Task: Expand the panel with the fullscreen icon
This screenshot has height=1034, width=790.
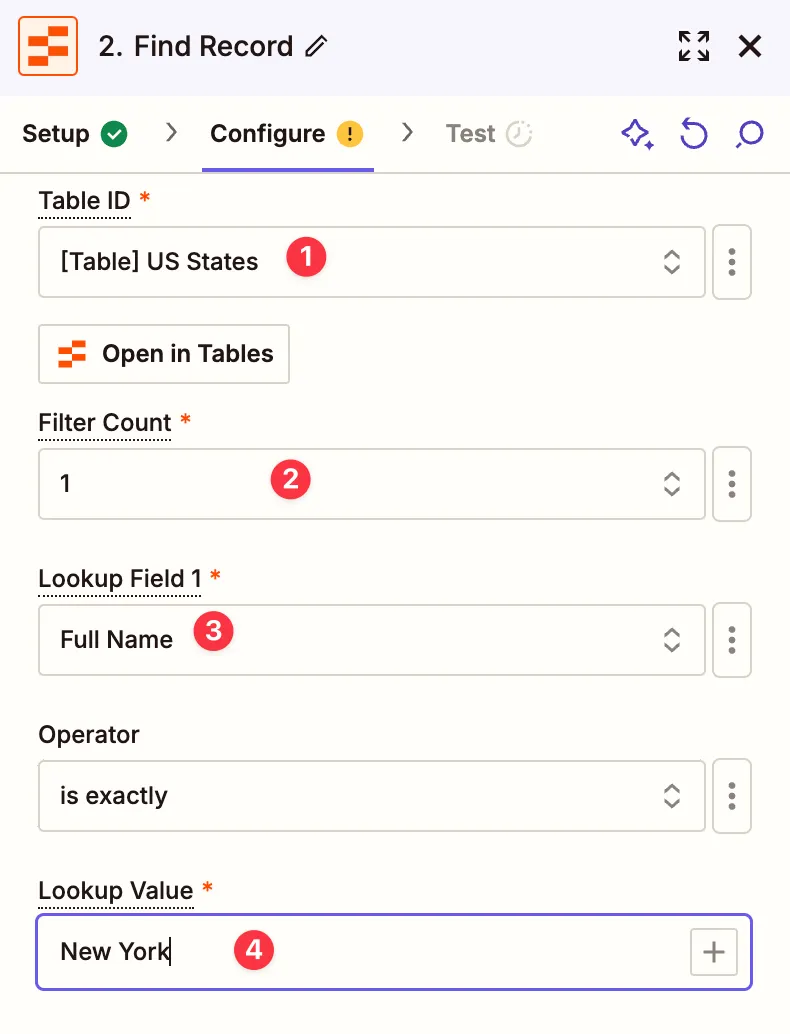Action: (x=693, y=46)
